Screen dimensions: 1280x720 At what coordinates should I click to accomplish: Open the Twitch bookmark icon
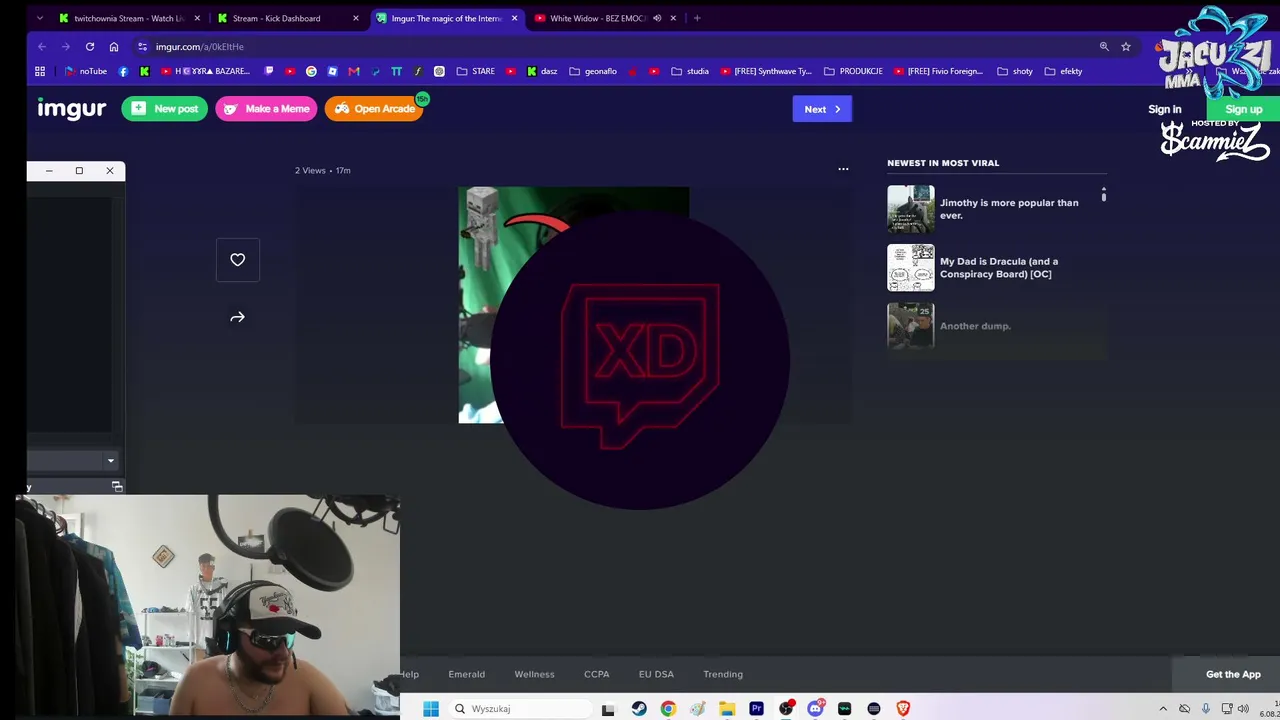point(269,71)
